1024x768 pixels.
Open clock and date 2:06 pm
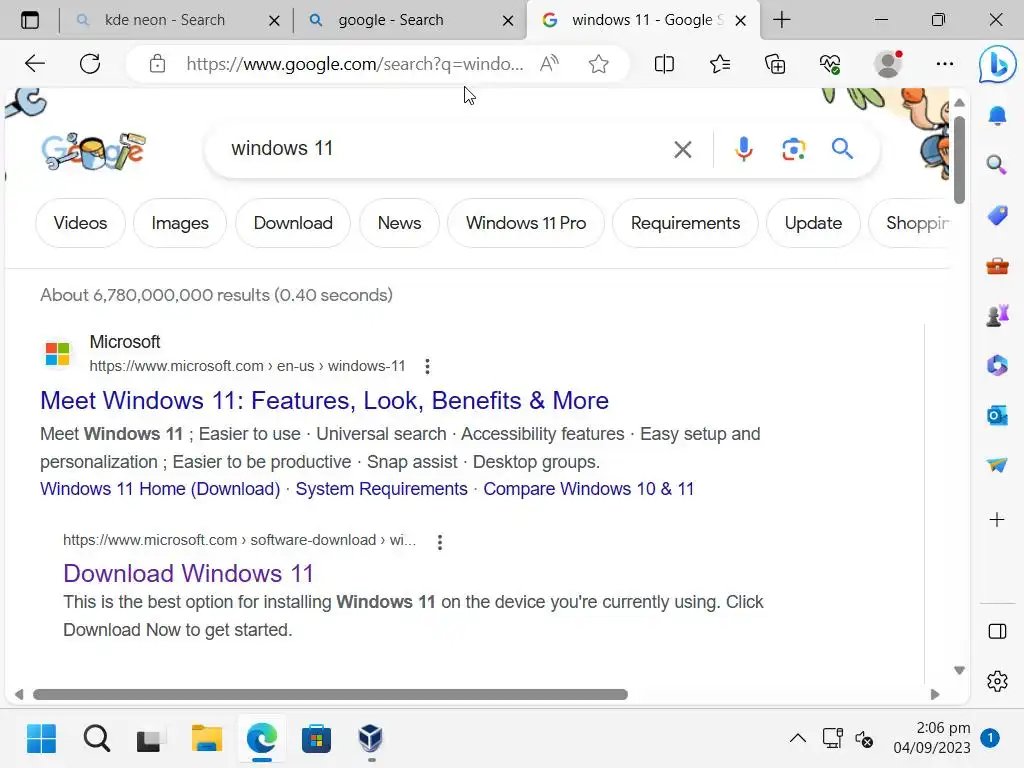tap(932, 737)
